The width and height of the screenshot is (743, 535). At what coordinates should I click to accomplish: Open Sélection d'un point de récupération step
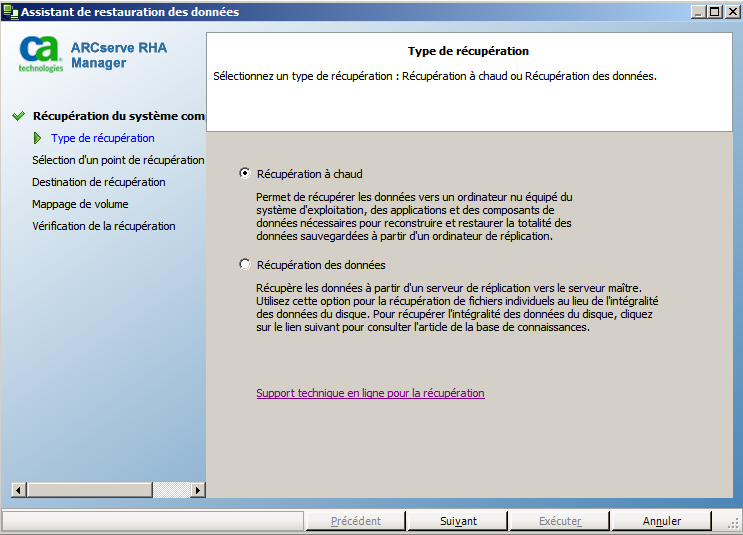118,160
